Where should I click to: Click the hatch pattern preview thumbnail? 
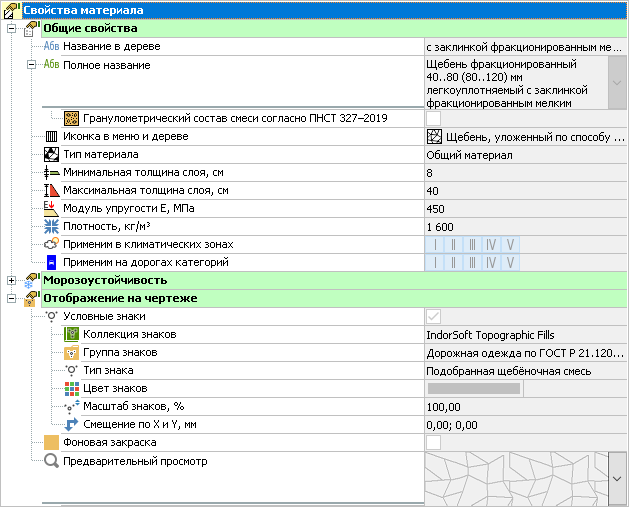click(x=516, y=479)
